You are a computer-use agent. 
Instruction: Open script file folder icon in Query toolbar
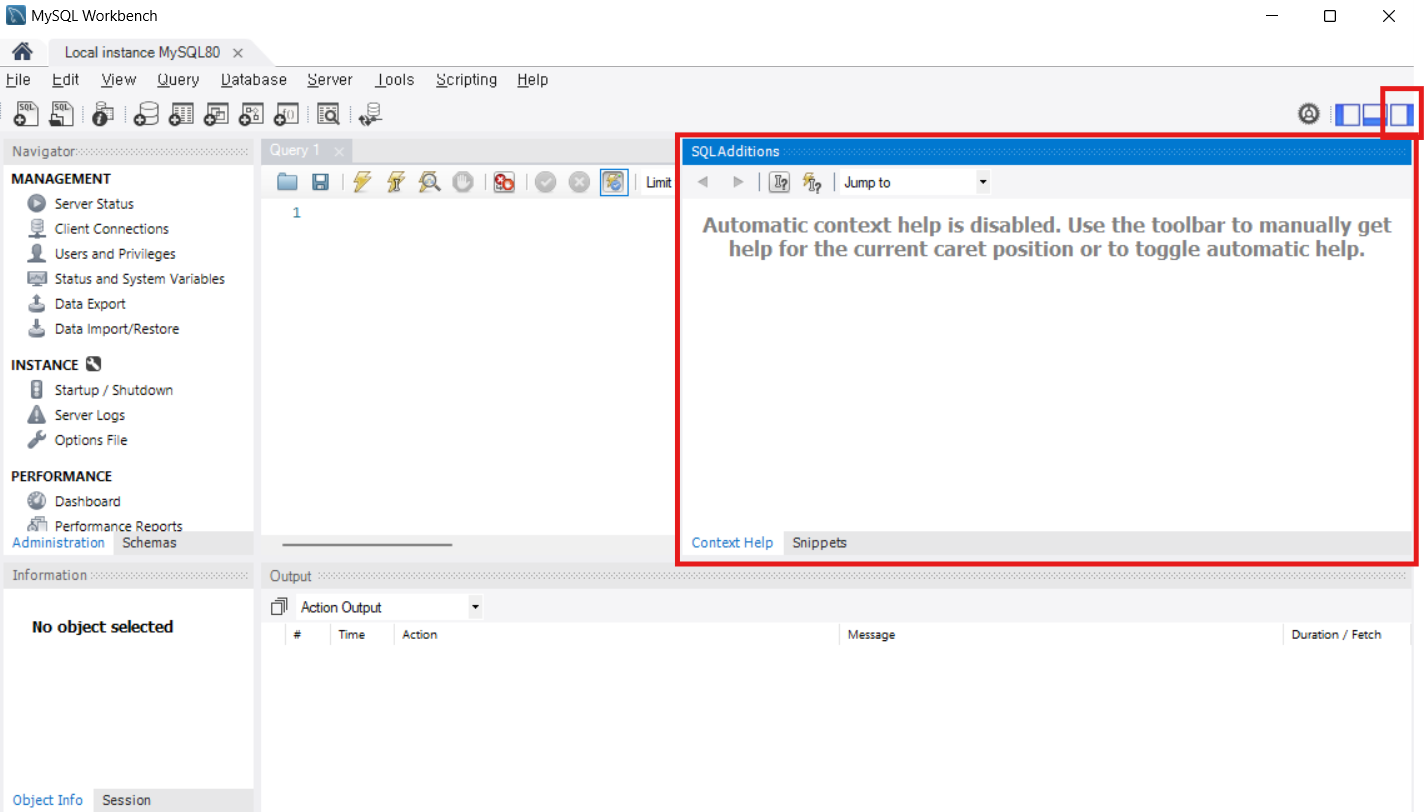(288, 182)
